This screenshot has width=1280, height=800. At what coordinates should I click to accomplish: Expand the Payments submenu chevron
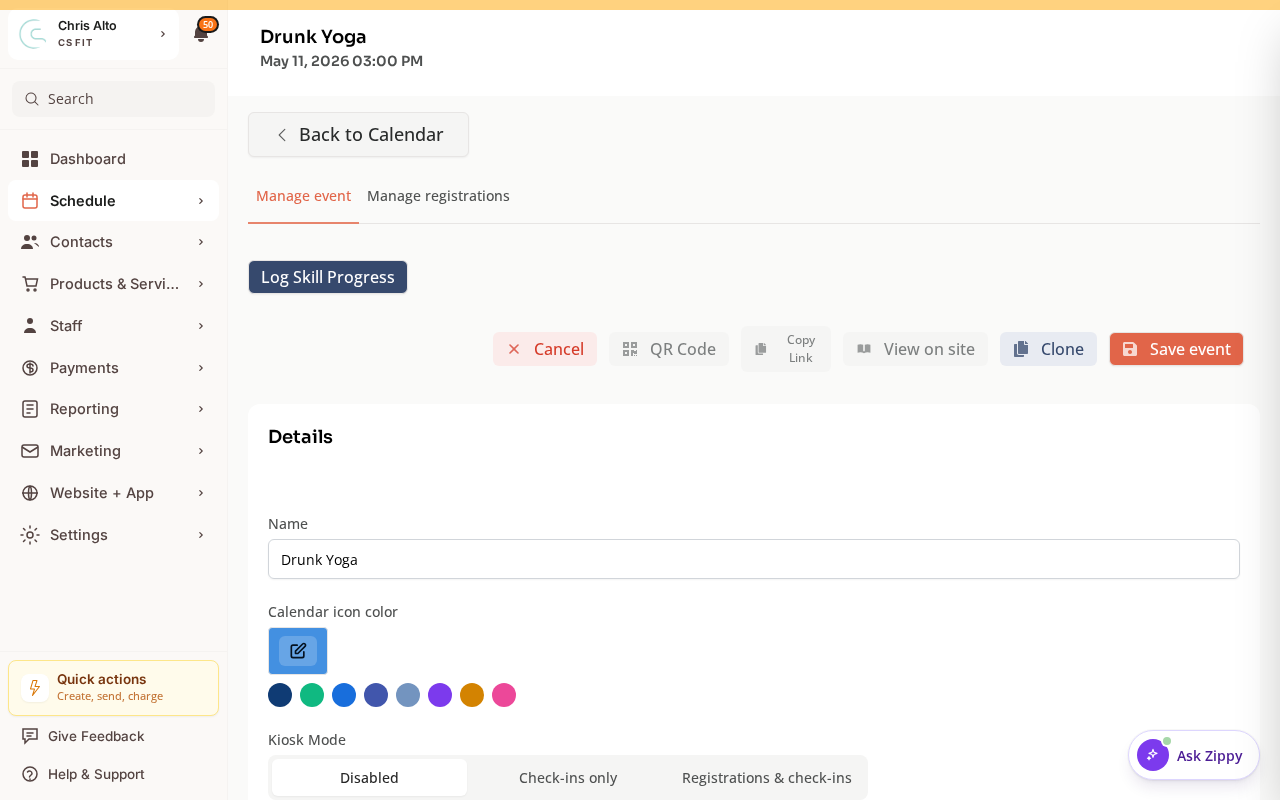point(201,368)
